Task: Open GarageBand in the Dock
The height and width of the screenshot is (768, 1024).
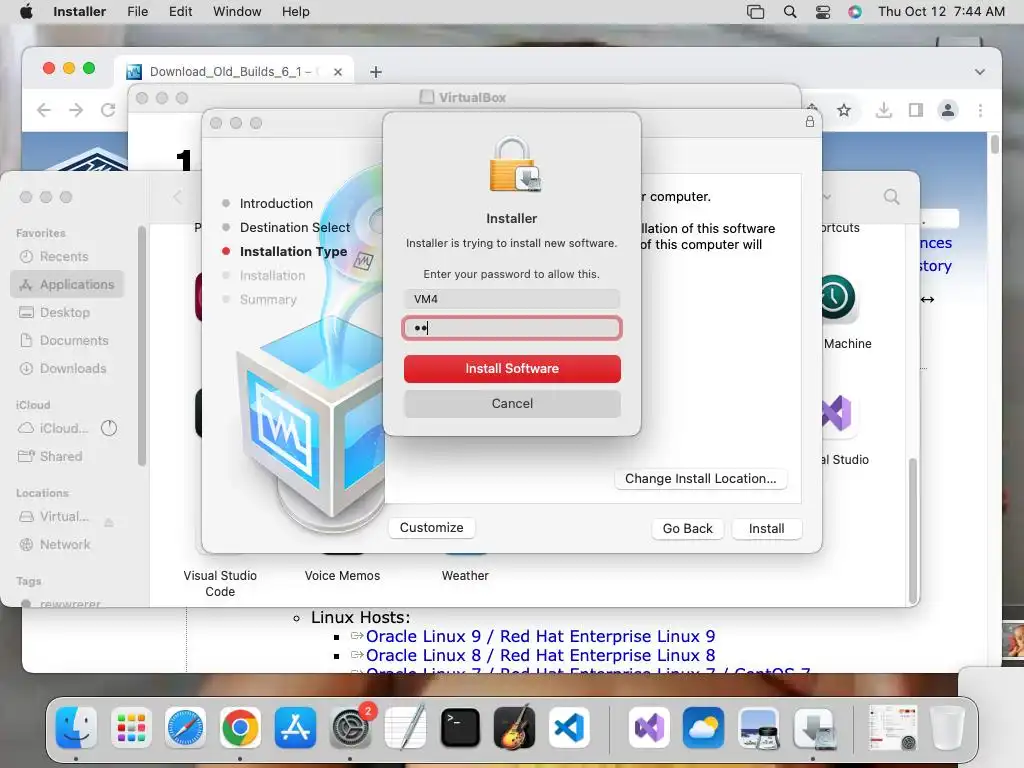Action: [515, 727]
